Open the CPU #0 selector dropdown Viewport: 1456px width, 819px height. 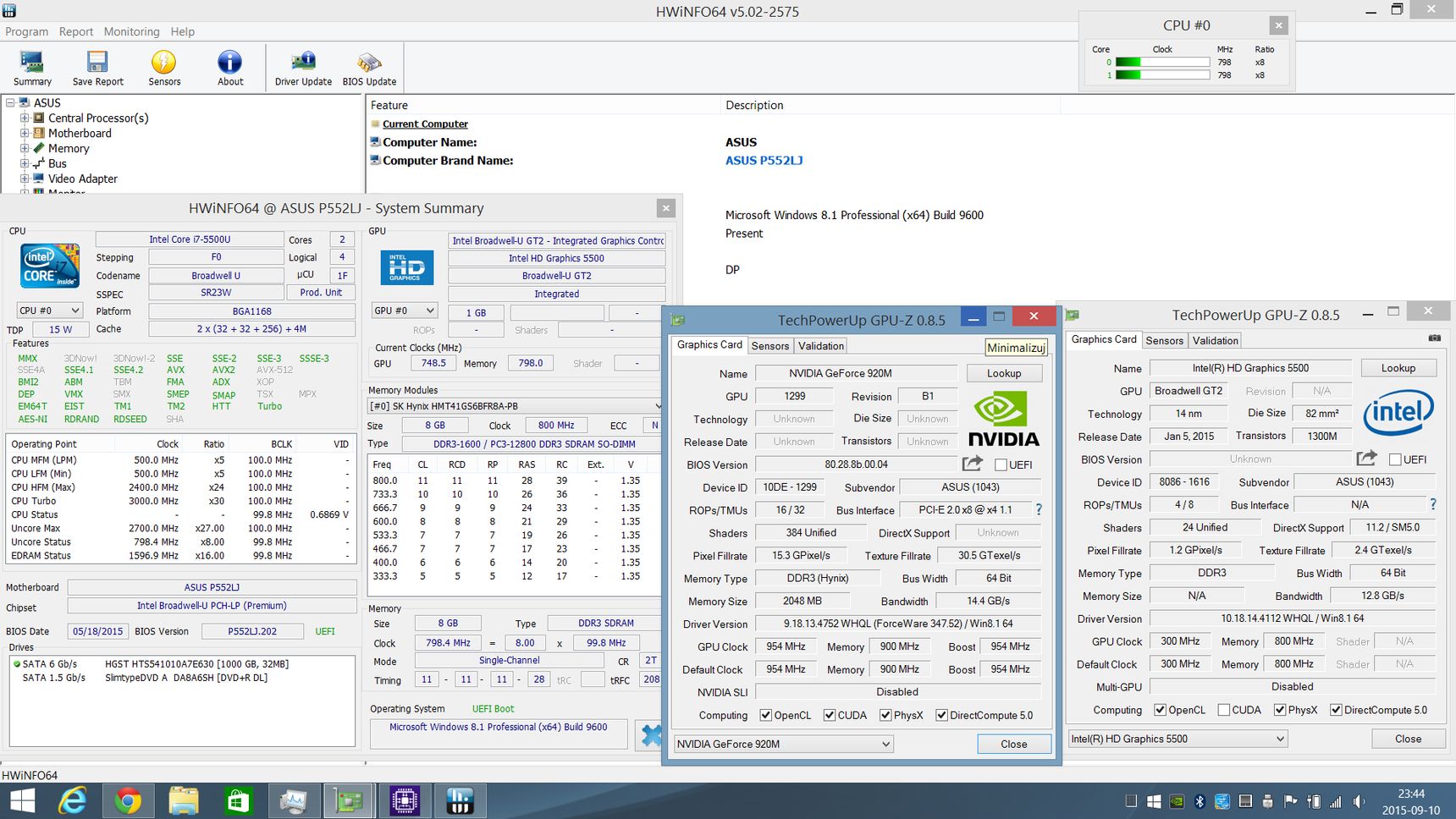pos(50,311)
